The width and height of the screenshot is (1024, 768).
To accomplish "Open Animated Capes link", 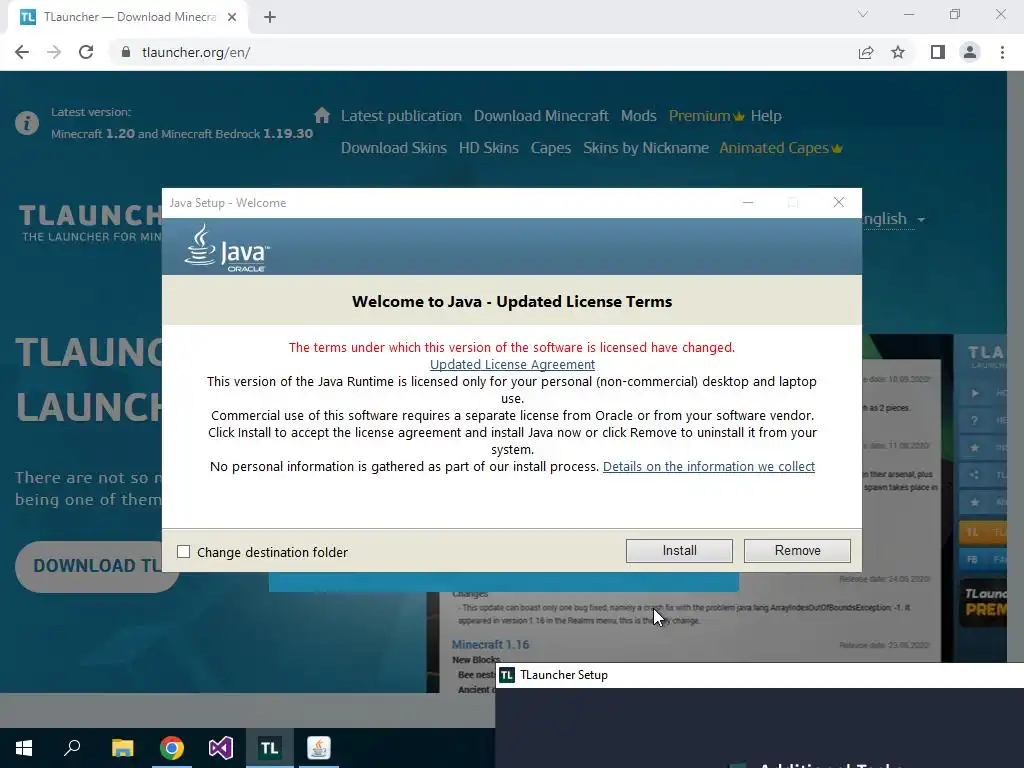I will tap(780, 148).
